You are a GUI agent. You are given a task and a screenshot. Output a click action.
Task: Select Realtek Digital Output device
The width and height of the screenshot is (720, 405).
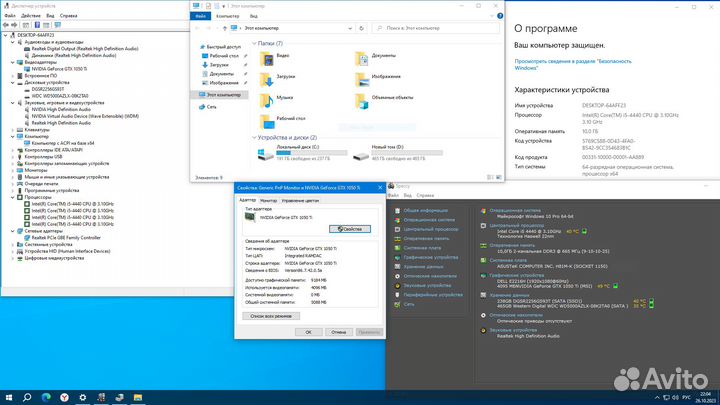84,49
